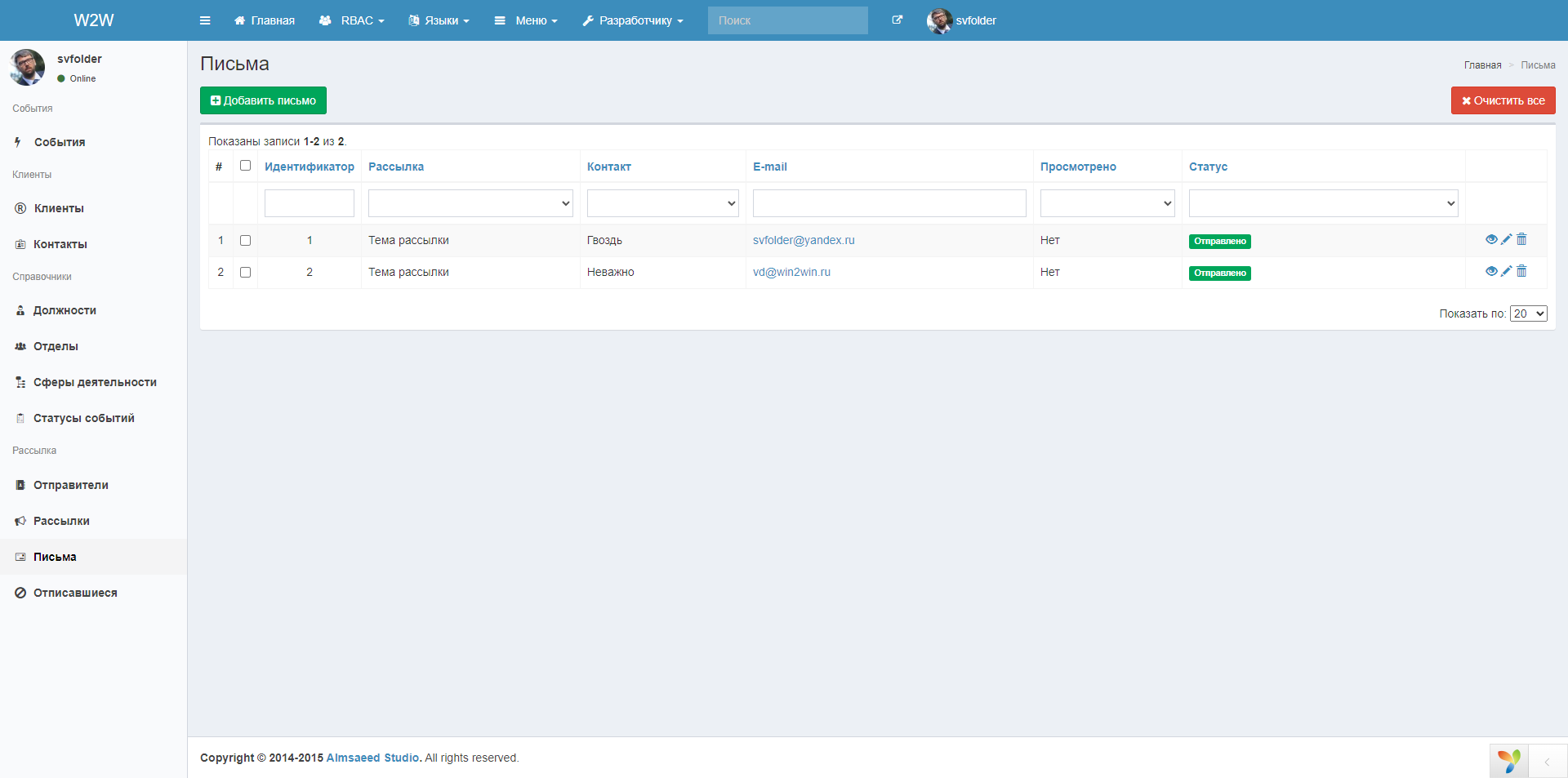Change the 'Показать по' page size dropdown
The height and width of the screenshot is (778, 1568).
(1528, 313)
